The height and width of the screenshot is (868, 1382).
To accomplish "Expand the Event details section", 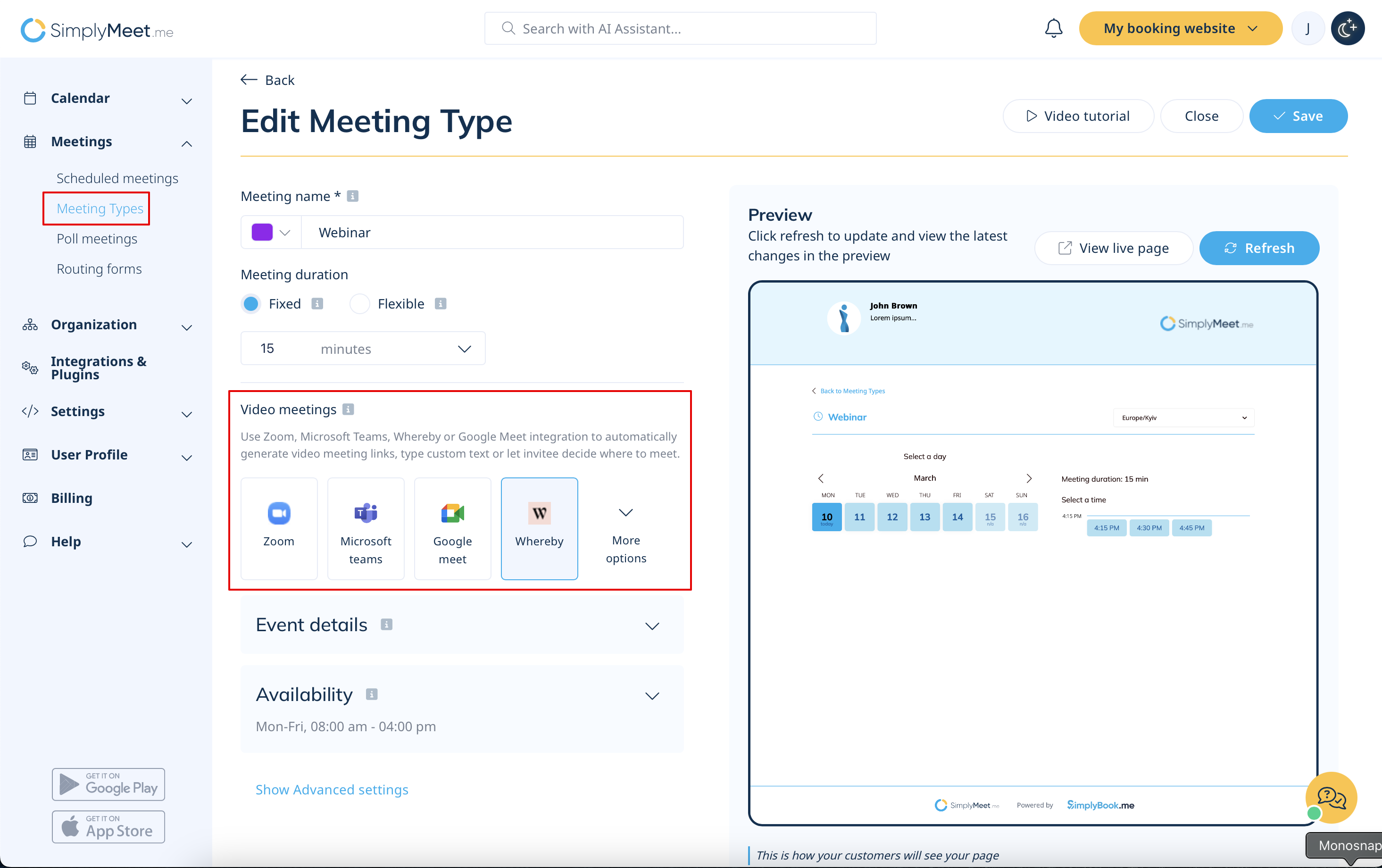I will [652, 625].
